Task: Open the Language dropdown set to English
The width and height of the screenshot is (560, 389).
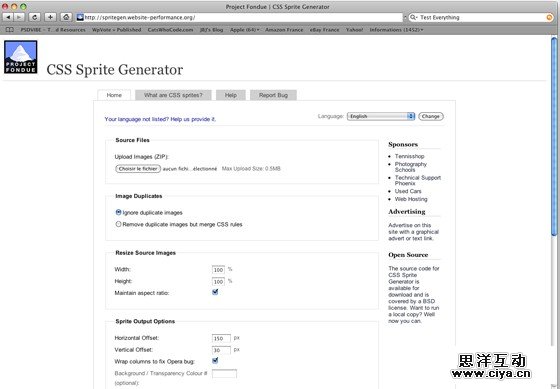Action: pos(381,116)
